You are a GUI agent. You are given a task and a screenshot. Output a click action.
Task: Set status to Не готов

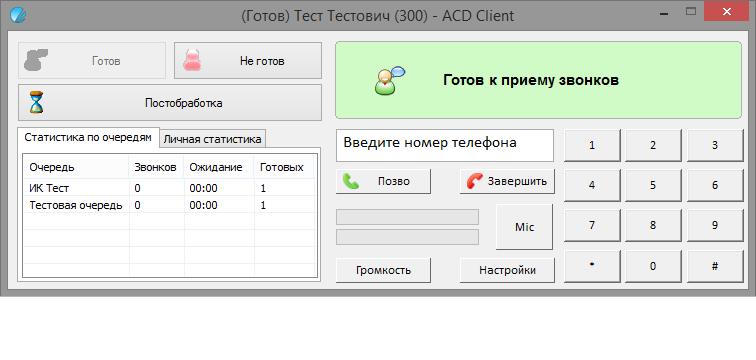click(248, 60)
